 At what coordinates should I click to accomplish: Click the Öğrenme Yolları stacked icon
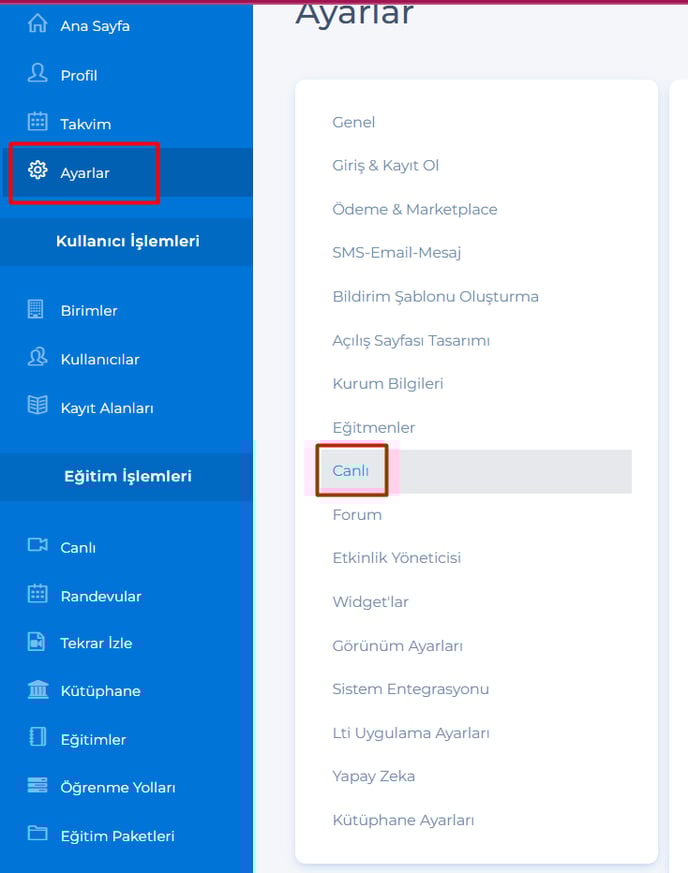tap(37, 785)
